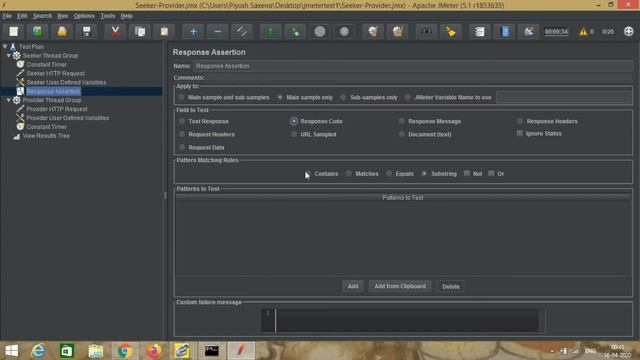Image resolution: width=640 pixels, height=360 pixels.
Task: Click Add from Clipboard button
Action: pos(400,286)
